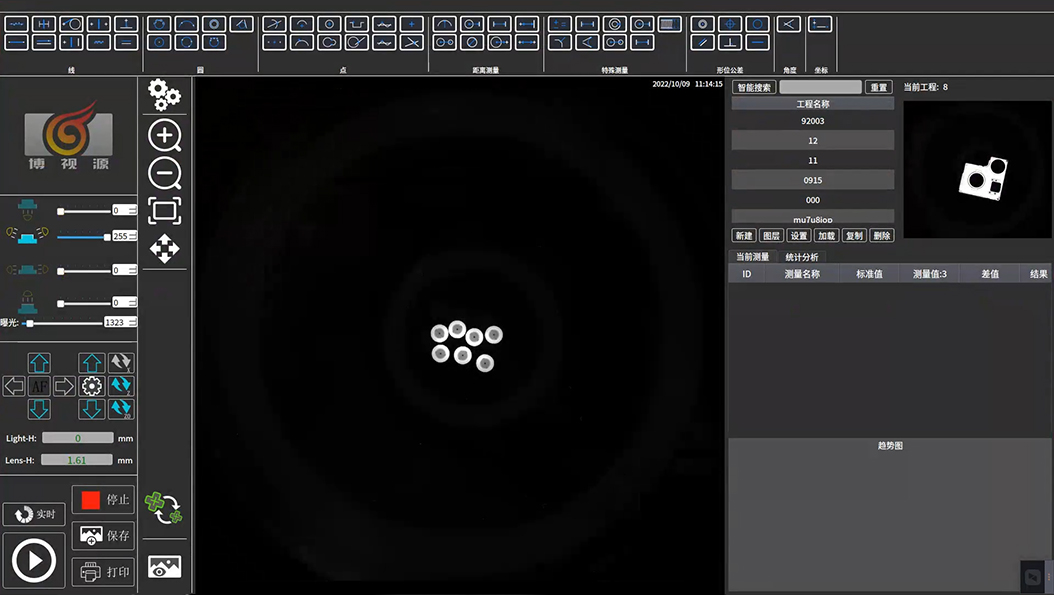Move stage with the left arrow
This screenshot has width=1054, height=595.
(x=13, y=386)
